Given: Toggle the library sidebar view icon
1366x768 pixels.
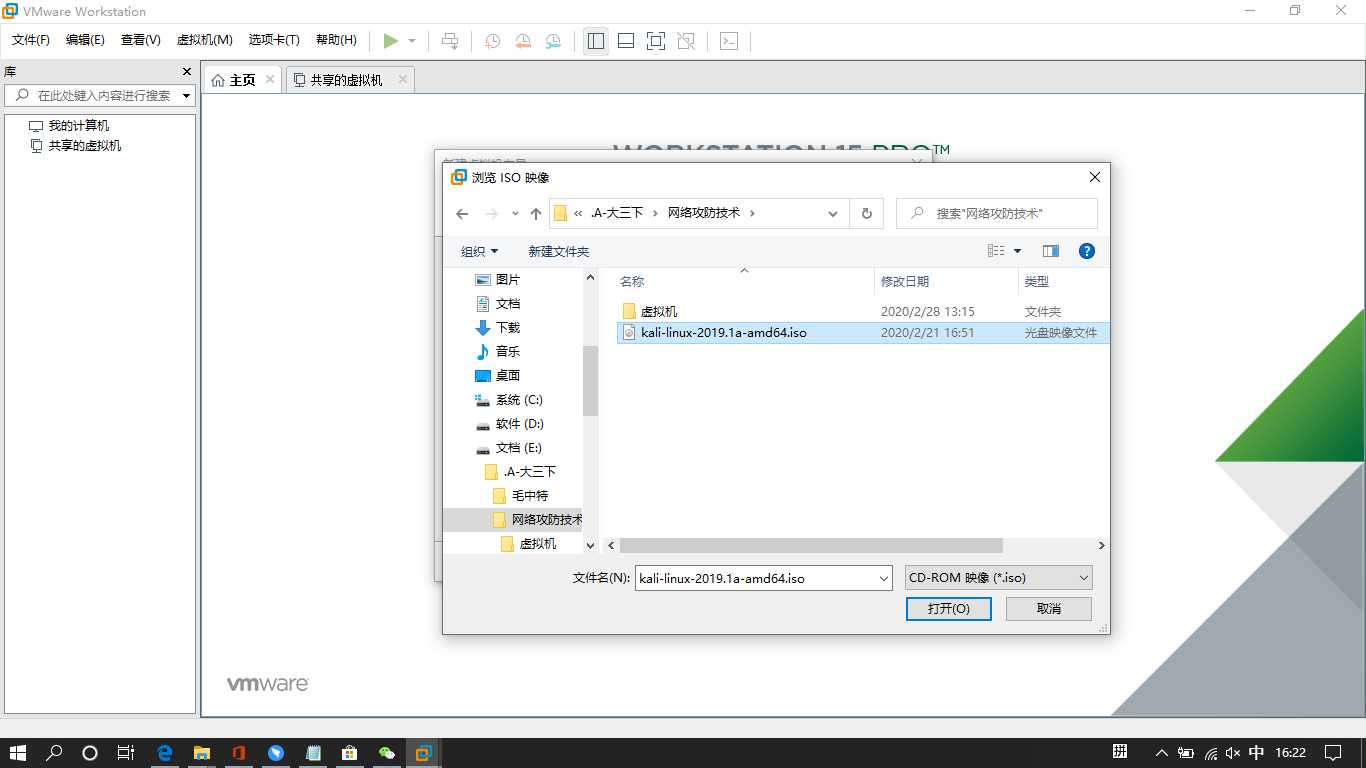Looking at the screenshot, I should pos(596,41).
